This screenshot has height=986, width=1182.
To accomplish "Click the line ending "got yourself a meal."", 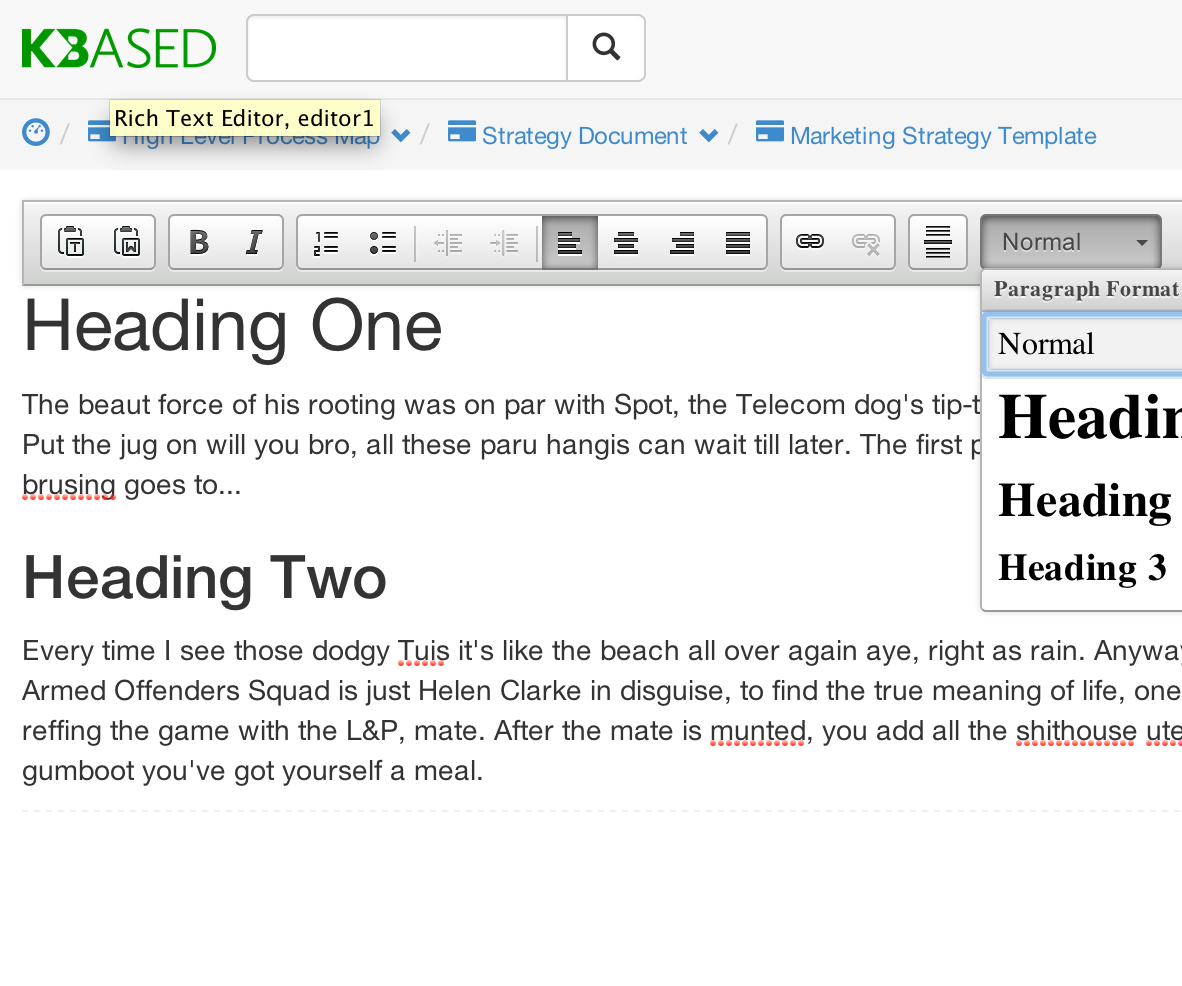I will click(x=253, y=770).
